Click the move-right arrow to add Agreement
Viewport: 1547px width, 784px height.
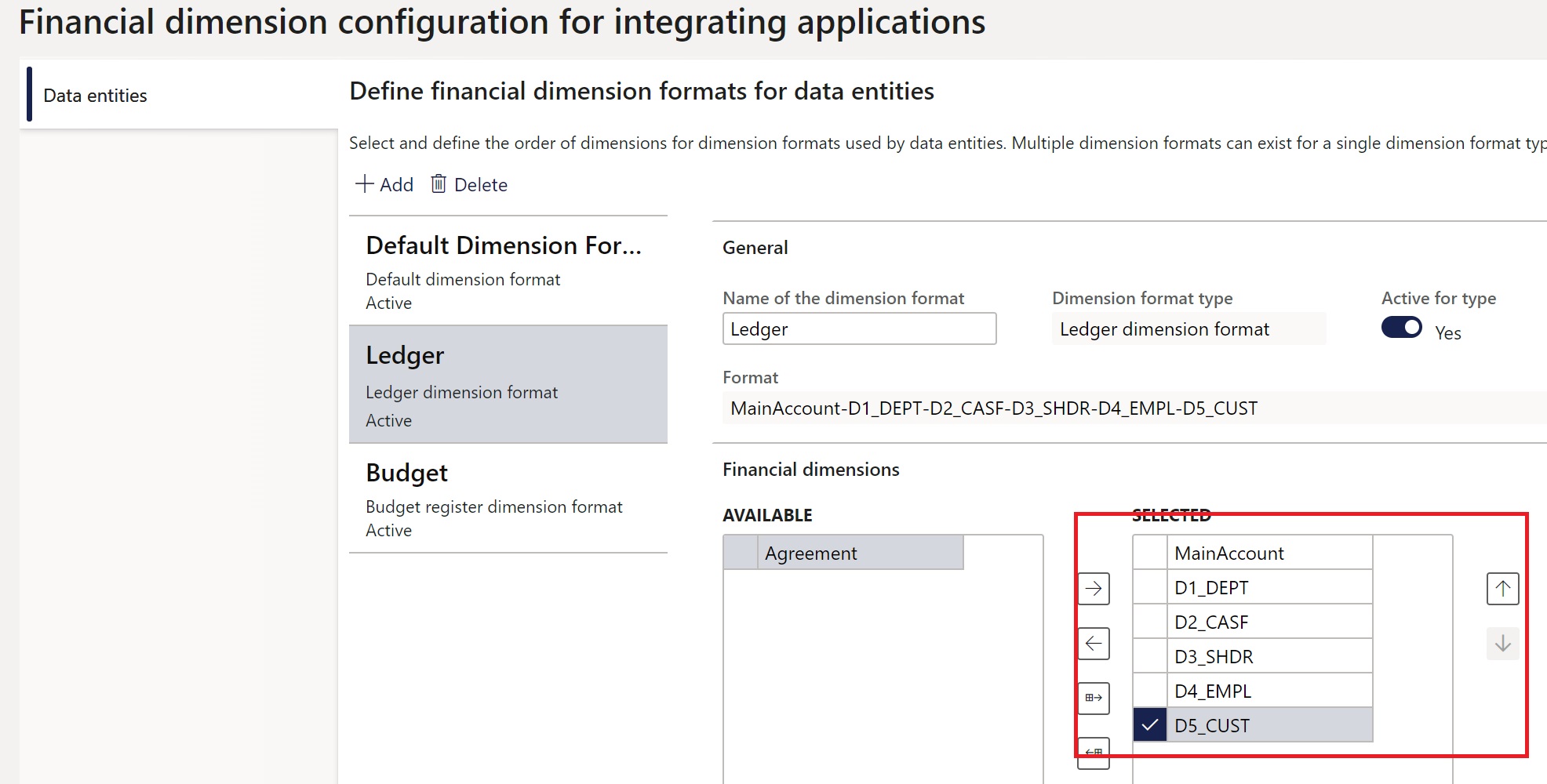click(x=1094, y=588)
